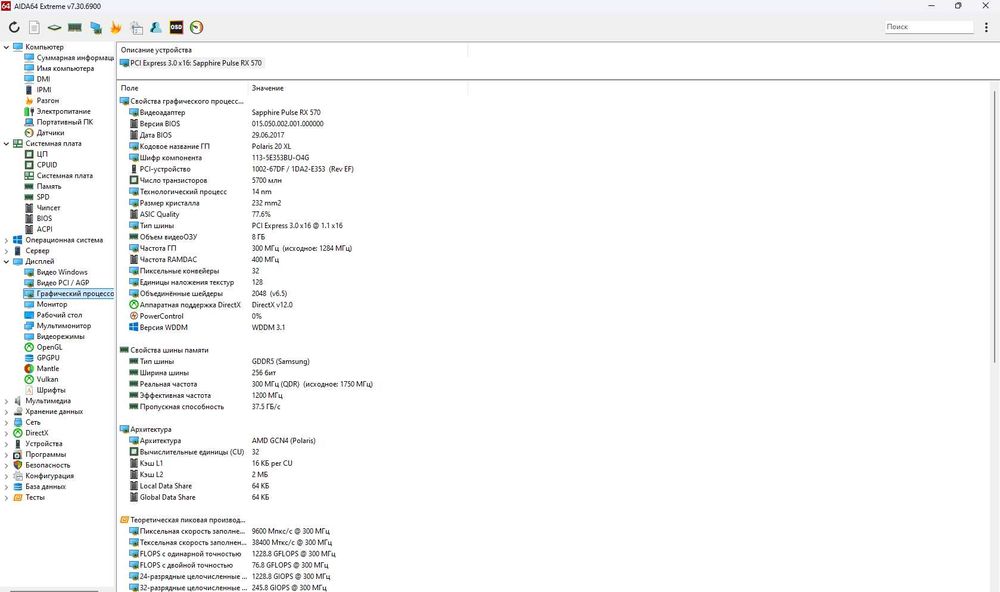Expand the Мультимедиа tree node
The width and height of the screenshot is (1000, 592).
coord(6,401)
